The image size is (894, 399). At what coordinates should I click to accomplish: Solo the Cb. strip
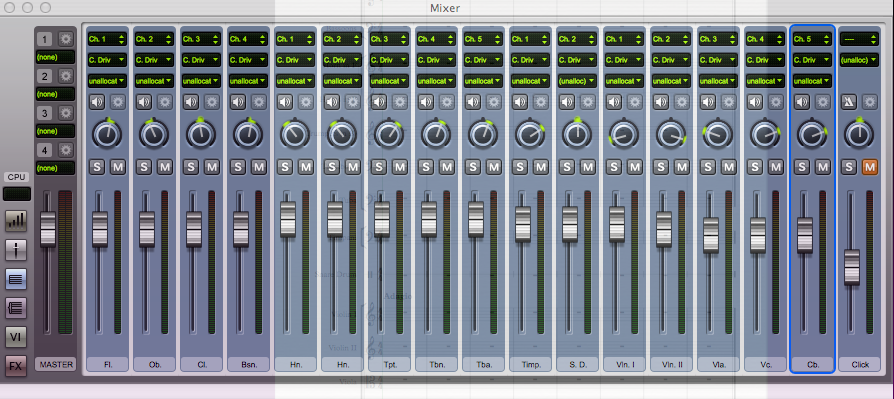(x=802, y=167)
